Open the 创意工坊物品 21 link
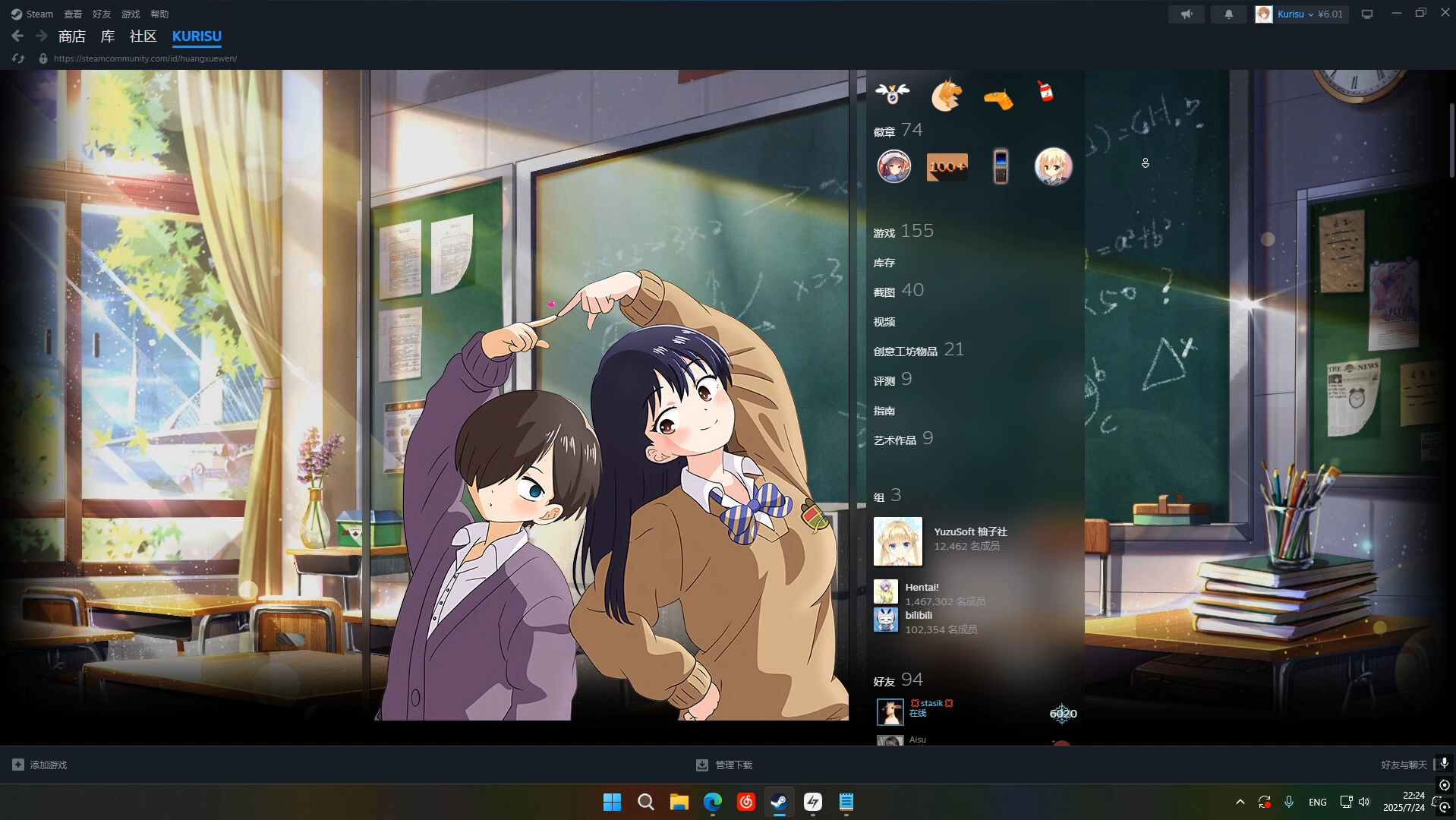Image resolution: width=1456 pixels, height=820 pixels. pyautogui.click(x=919, y=350)
